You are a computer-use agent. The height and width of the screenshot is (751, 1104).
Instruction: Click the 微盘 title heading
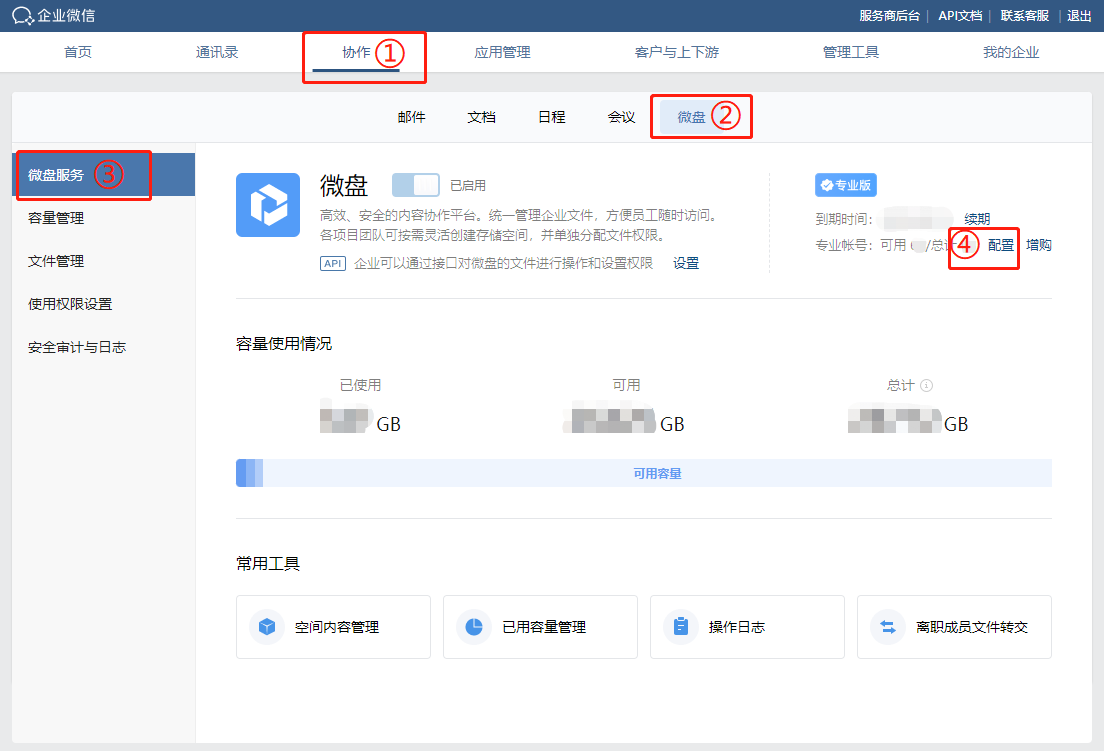pos(344,186)
